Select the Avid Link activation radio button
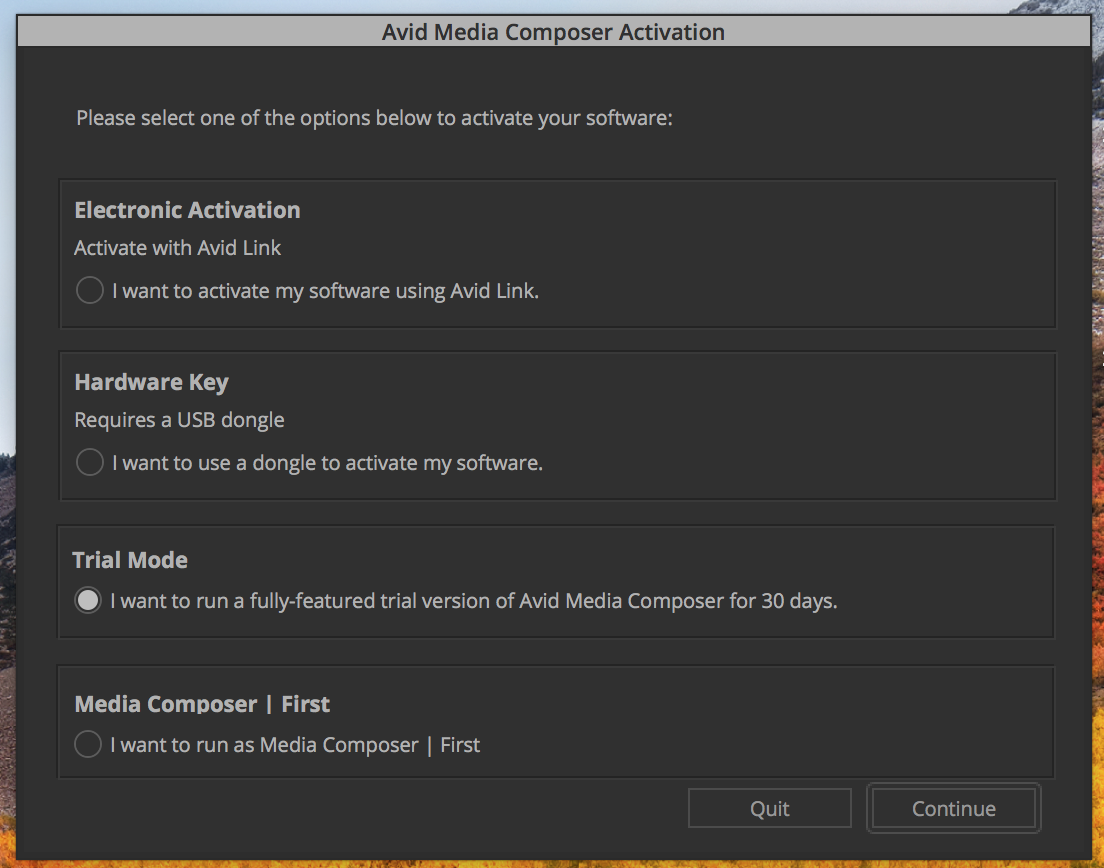Viewport: 1104px width, 868px height. click(x=89, y=290)
